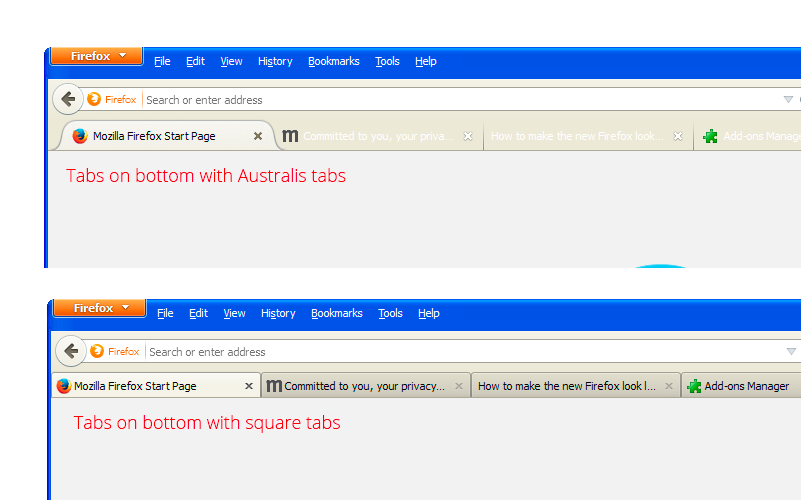Close the Australis Mozilla Firefox Start Page tab
The width and height of the screenshot is (801, 500).
click(x=258, y=136)
